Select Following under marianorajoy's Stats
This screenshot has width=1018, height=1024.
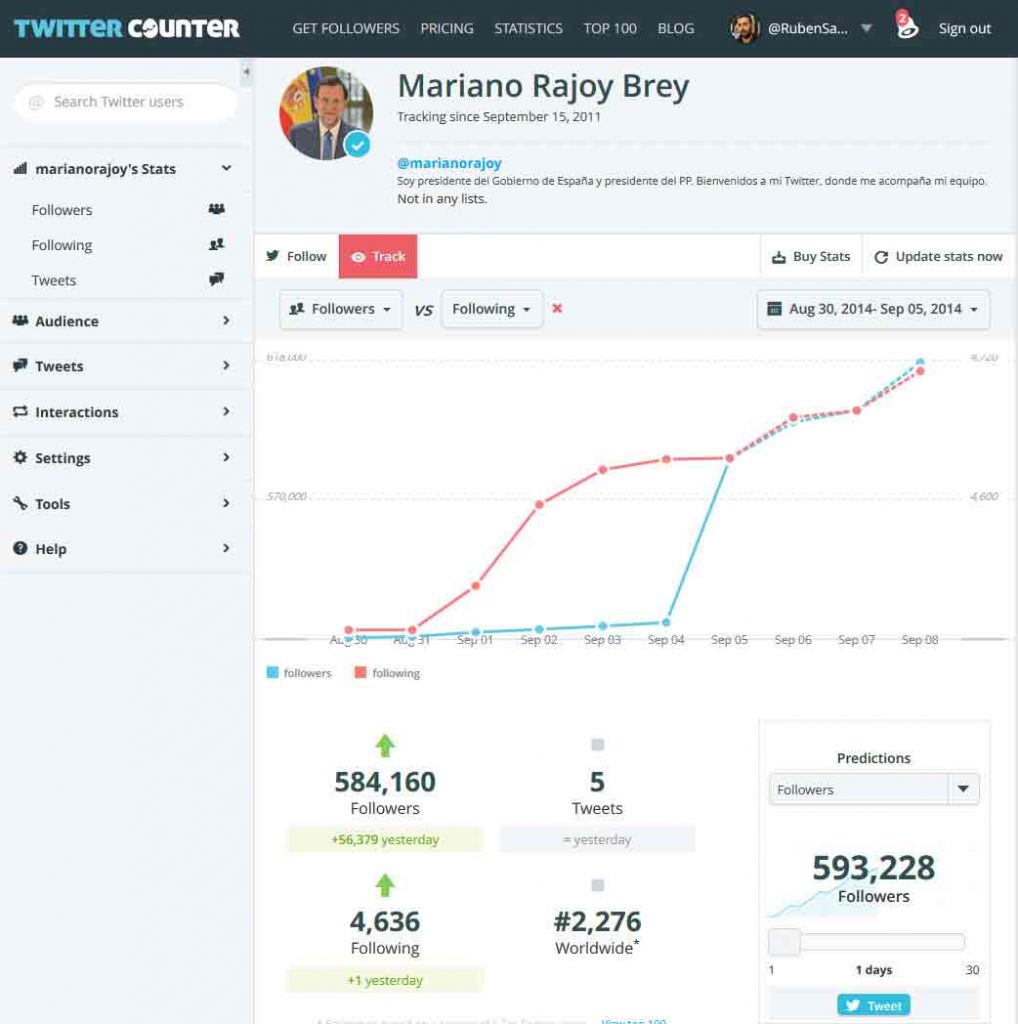[x=62, y=245]
